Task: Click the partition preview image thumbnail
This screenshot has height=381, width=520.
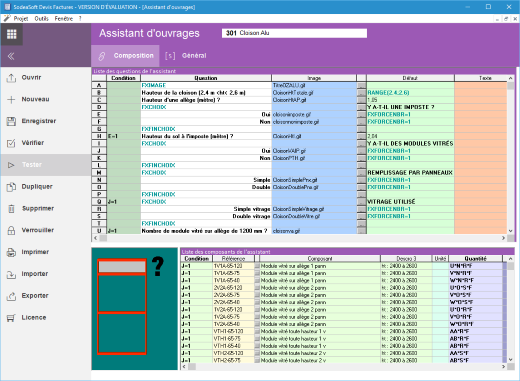Action: (x=135, y=309)
